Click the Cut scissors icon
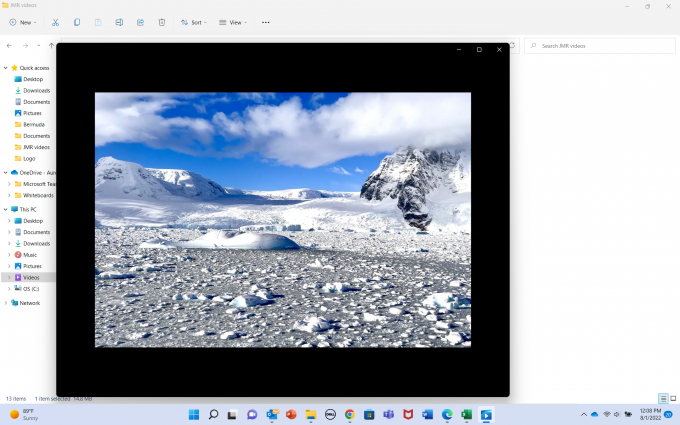This screenshot has width=680, height=425. 55,22
